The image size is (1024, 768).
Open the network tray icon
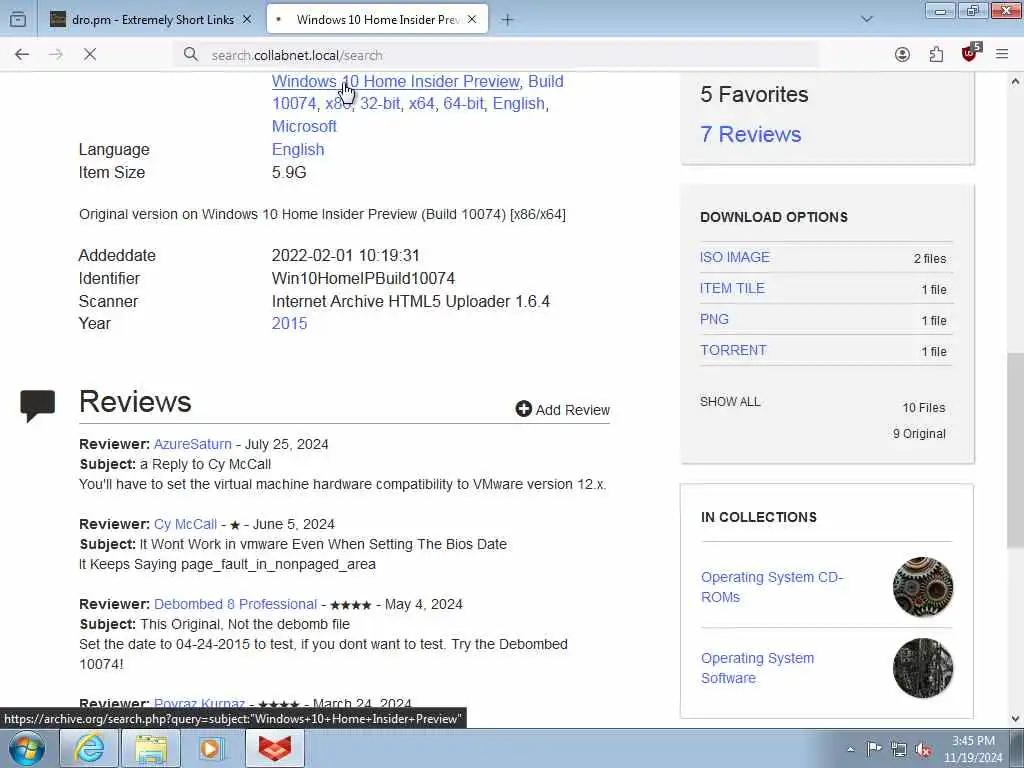tap(899, 749)
